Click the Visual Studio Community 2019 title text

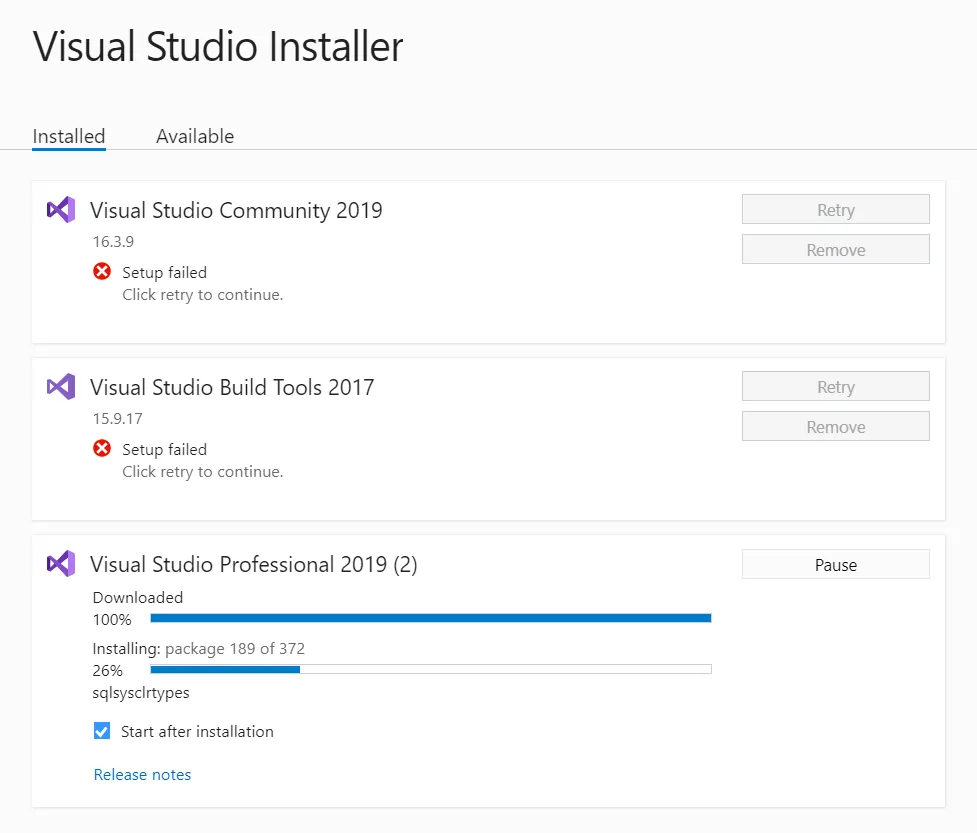click(236, 210)
